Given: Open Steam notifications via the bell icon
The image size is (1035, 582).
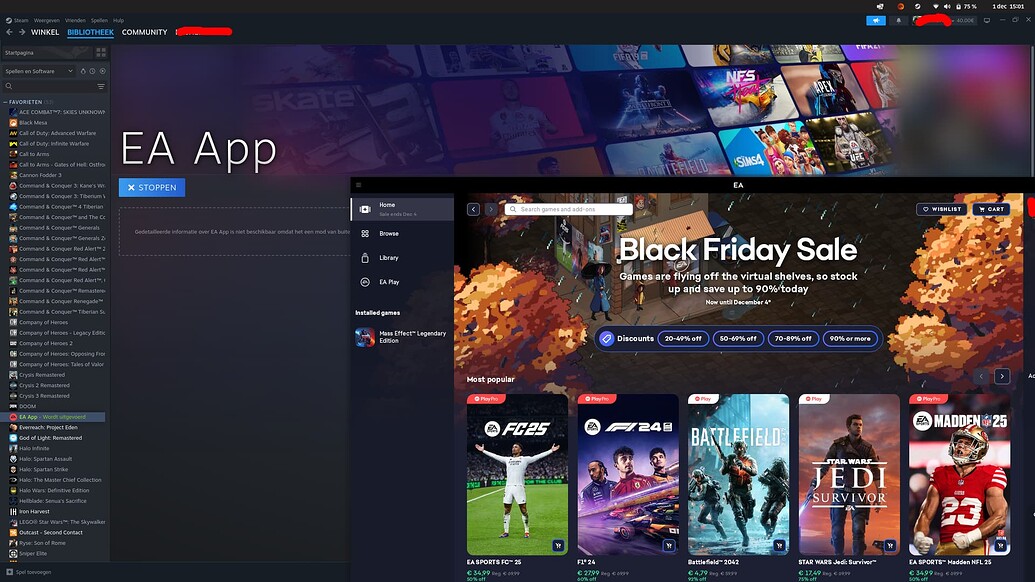Looking at the screenshot, I should [897, 19].
